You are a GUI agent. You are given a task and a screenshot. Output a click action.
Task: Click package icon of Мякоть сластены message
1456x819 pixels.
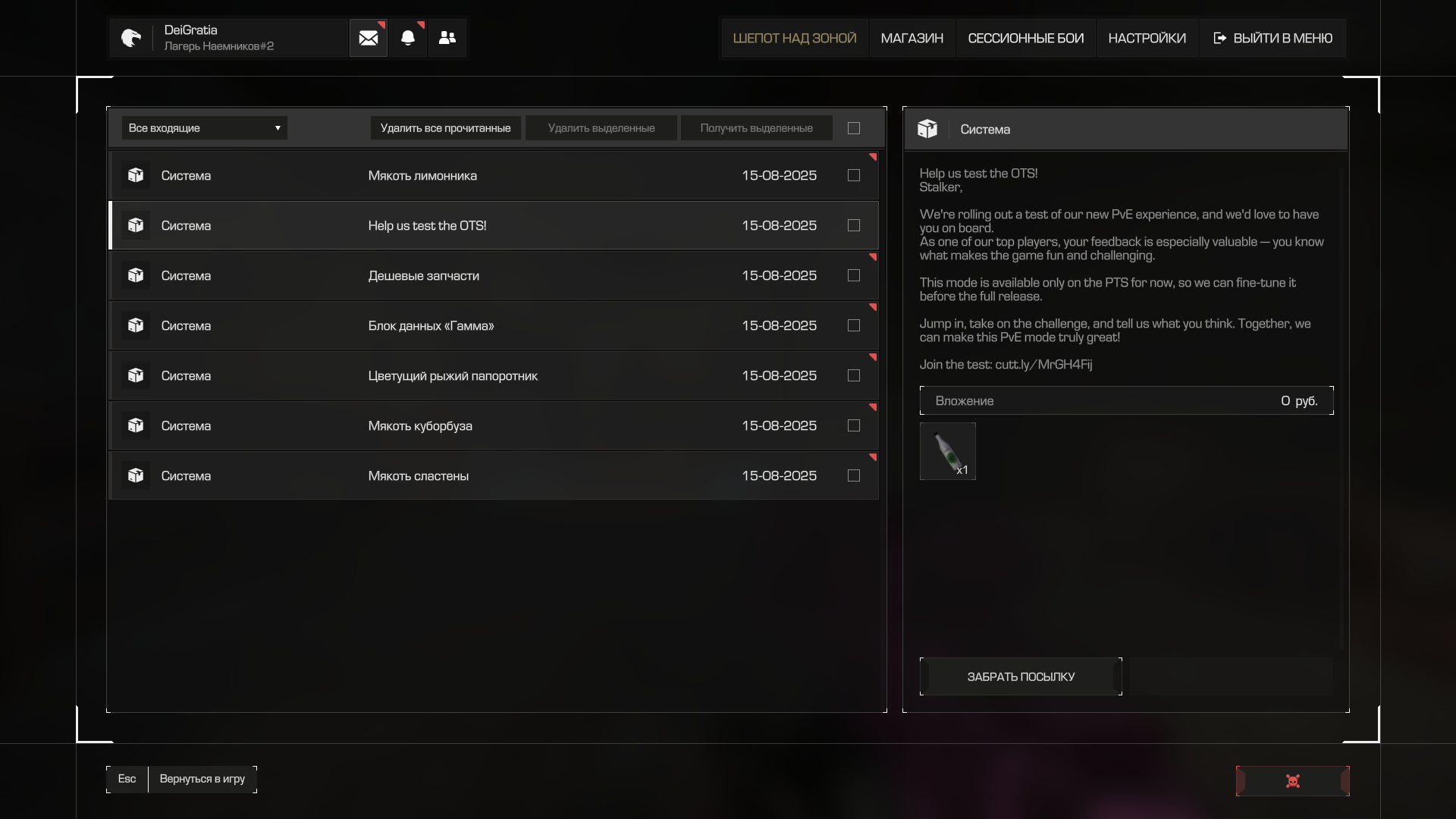pyautogui.click(x=136, y=475)
